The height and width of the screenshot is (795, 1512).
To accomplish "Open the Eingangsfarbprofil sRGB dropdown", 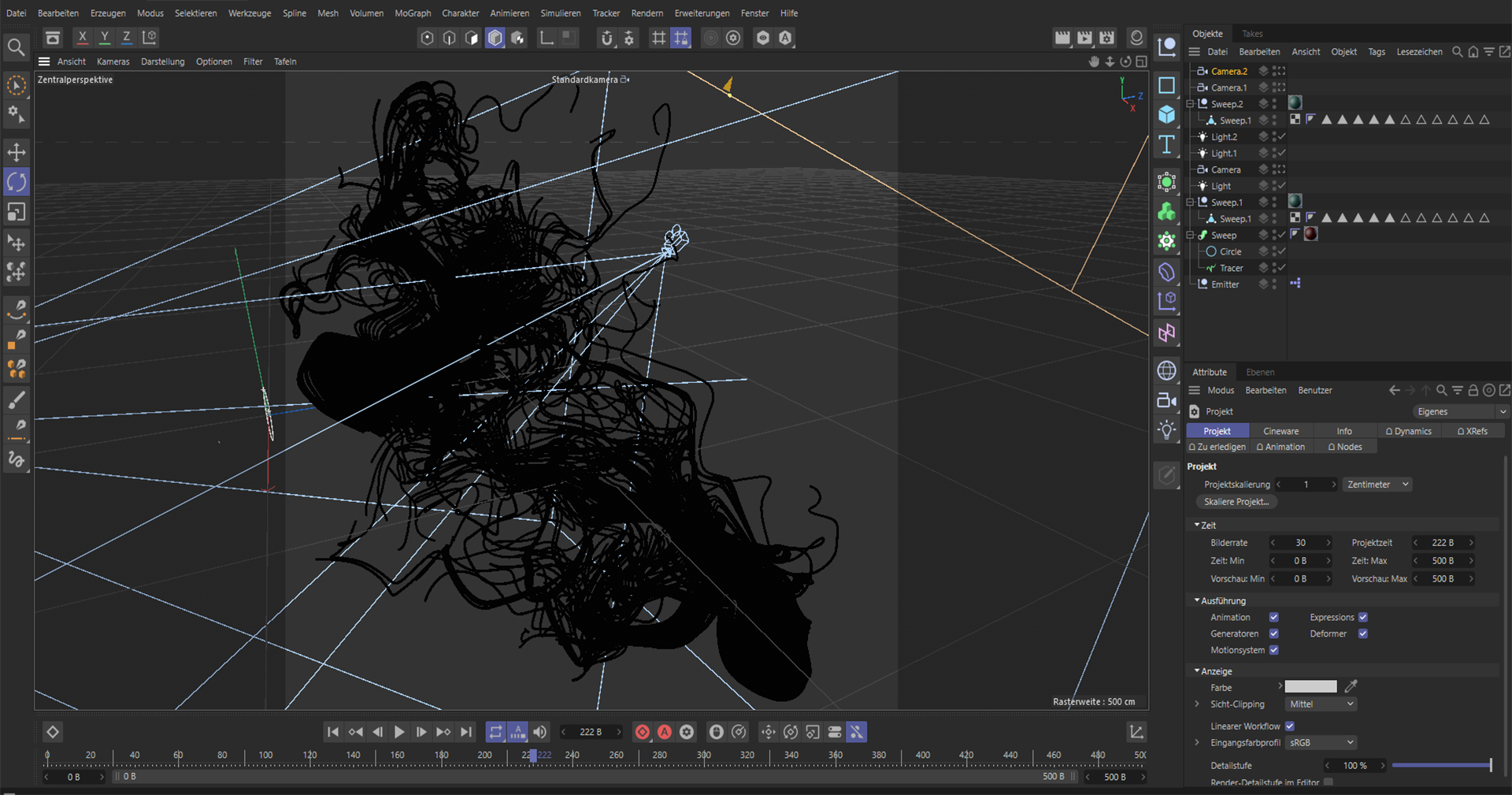I will click(1321, 742).
